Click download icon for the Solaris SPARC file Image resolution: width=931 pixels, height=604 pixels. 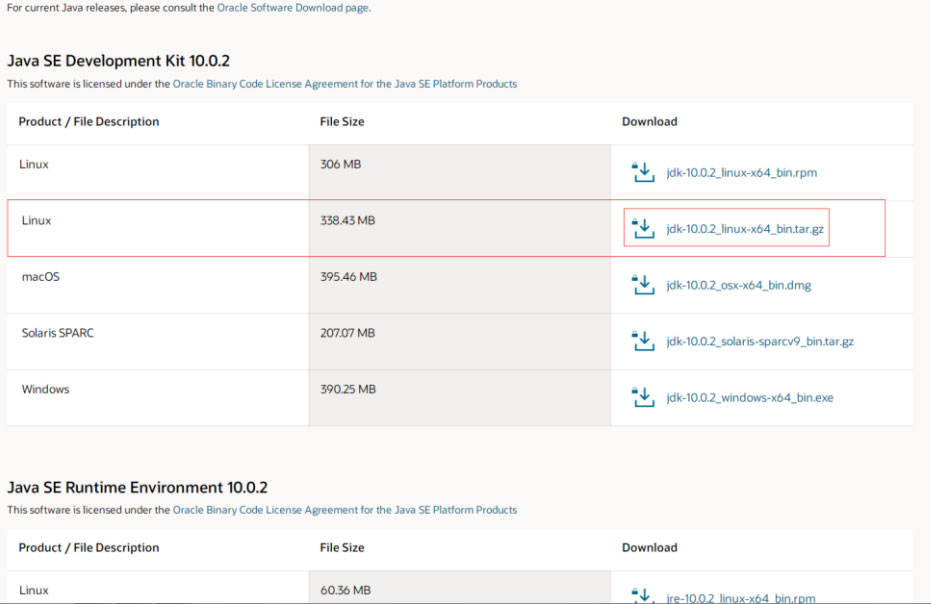click(642, 341)
